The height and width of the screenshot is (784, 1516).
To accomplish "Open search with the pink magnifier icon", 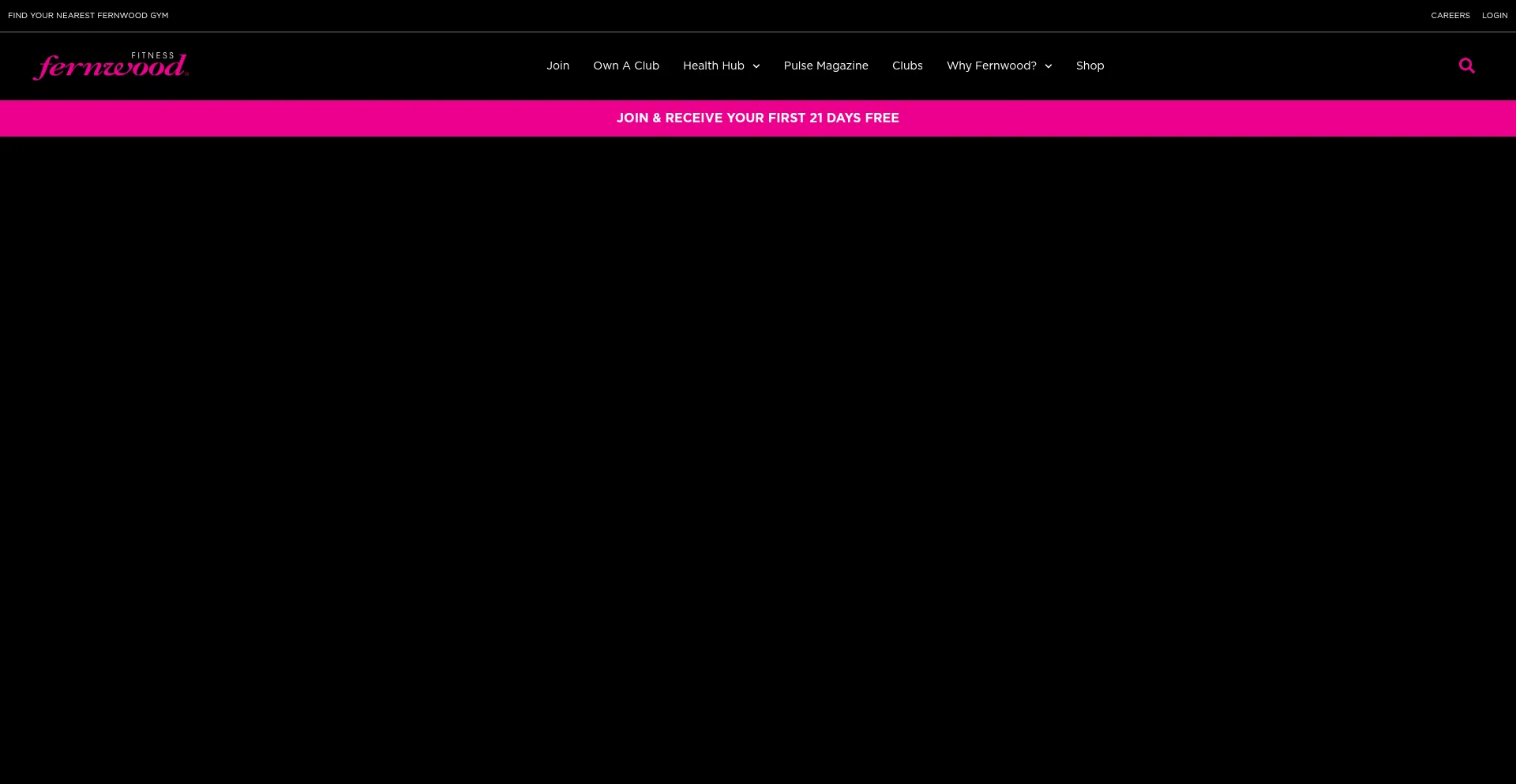I will pyautogui.click(x=1466, y=66).
